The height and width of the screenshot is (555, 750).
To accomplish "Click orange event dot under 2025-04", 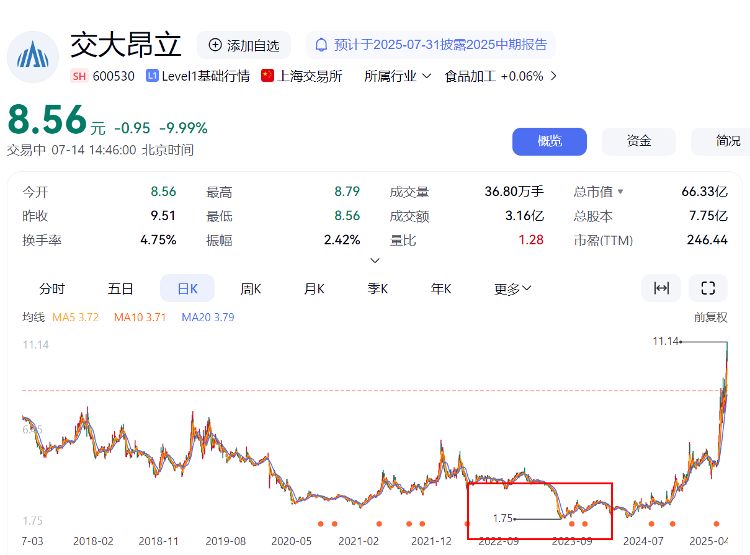I will (716, 524).
